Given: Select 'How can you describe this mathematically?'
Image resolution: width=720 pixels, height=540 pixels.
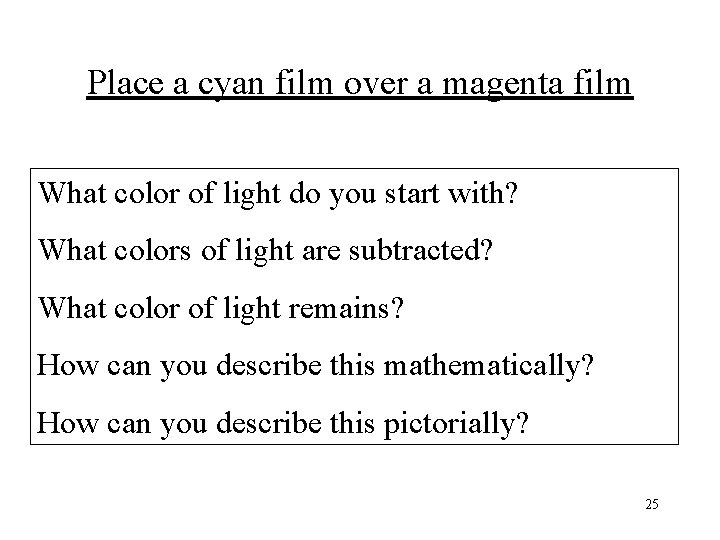Looking at the screenshot, I should pyautogui.click(x=315, y=366).
